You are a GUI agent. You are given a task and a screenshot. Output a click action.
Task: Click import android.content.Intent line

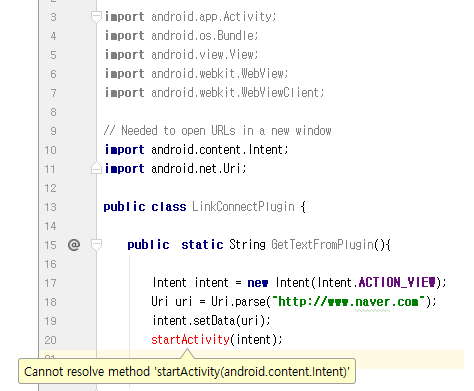196,150
